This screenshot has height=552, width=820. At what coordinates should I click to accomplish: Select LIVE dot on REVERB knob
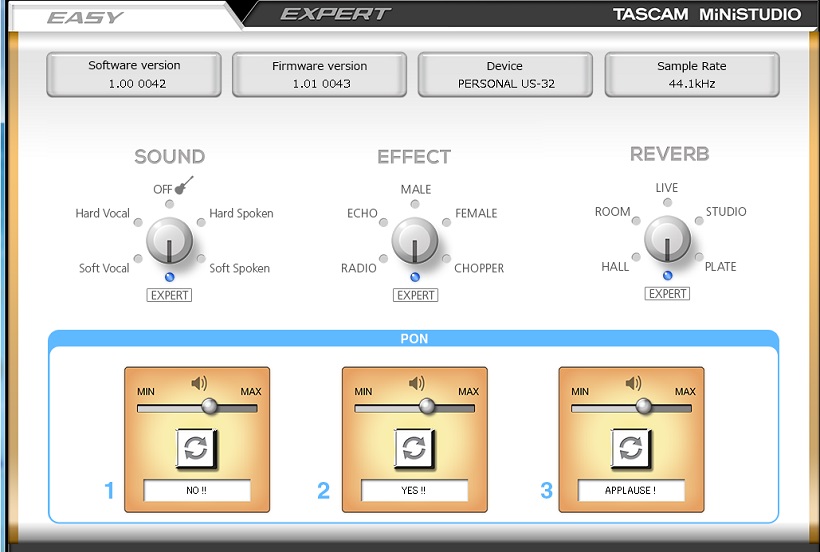point(667,202)
